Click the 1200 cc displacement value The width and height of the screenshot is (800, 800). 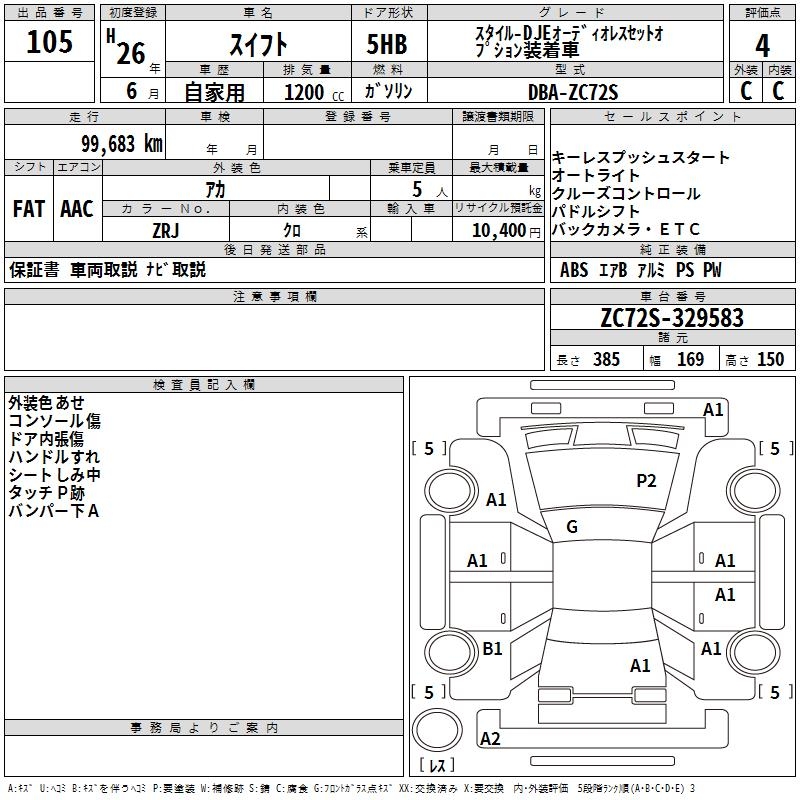pyautogui.click(x=304, y=92)
